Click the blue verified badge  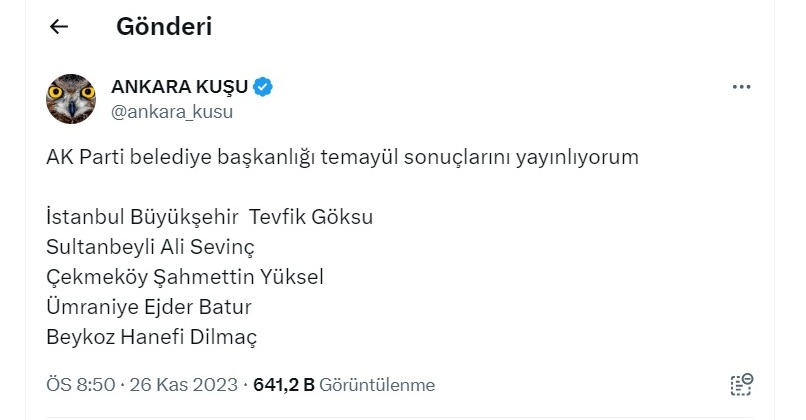[263, 87]
